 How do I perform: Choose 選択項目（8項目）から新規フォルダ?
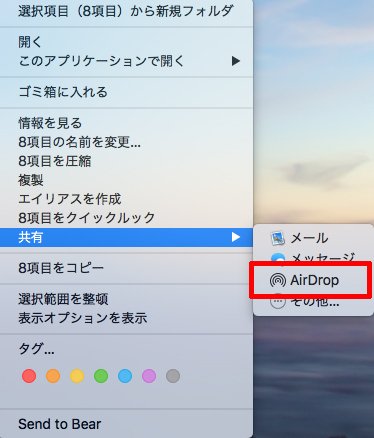tap(126, 12)
